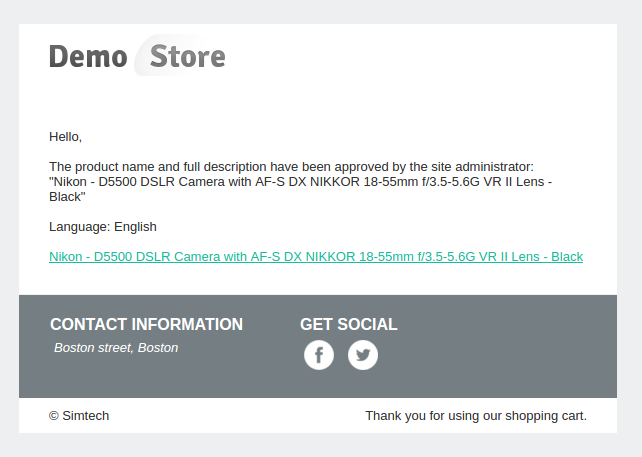This screenshot has width=642, height=457.
Task: Click the "Black" ending of the green product link
Action: (567, 257)
